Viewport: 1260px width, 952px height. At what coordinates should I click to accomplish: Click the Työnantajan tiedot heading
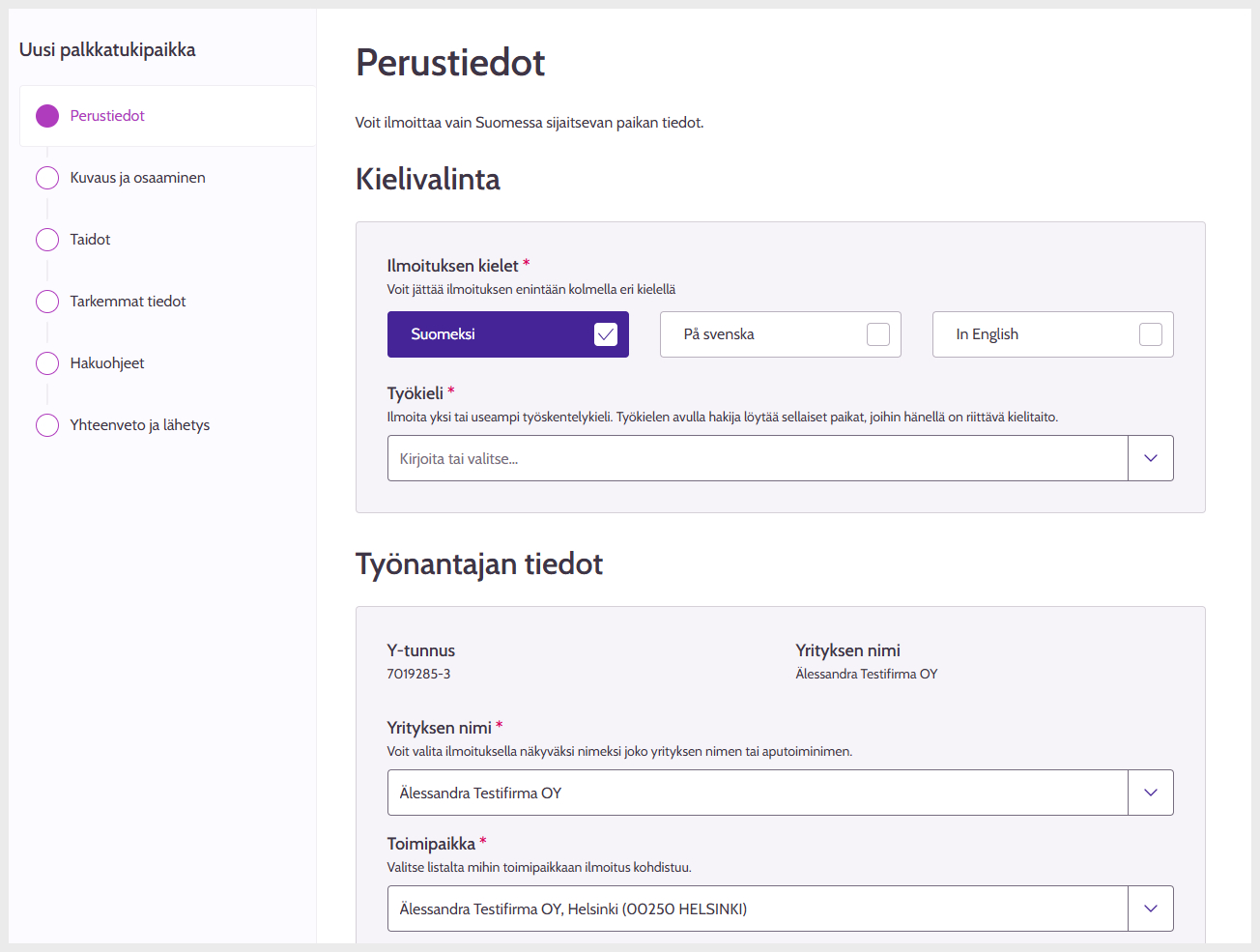[x=479, y=563]
